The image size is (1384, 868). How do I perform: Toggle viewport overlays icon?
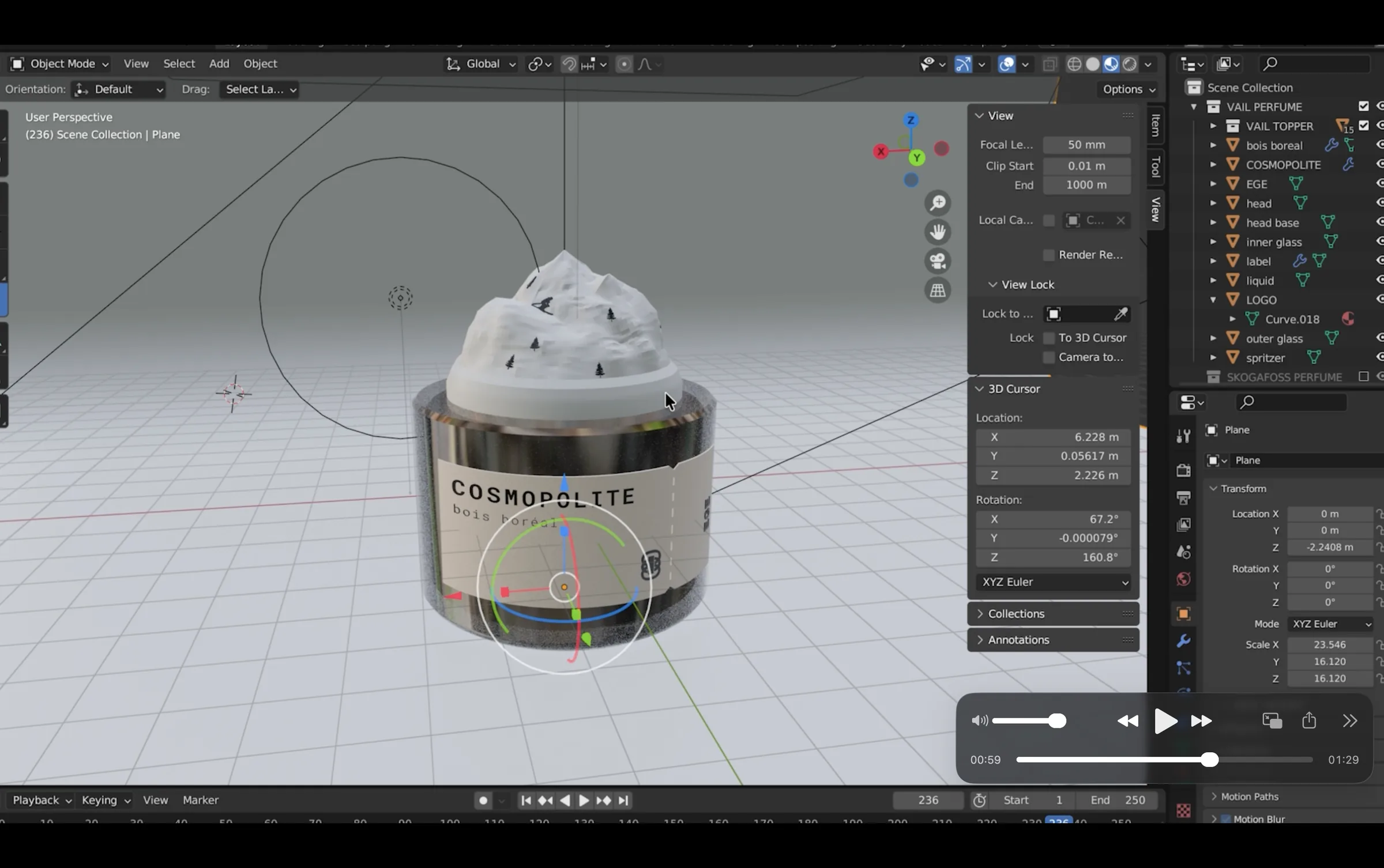pos(1006,64)
